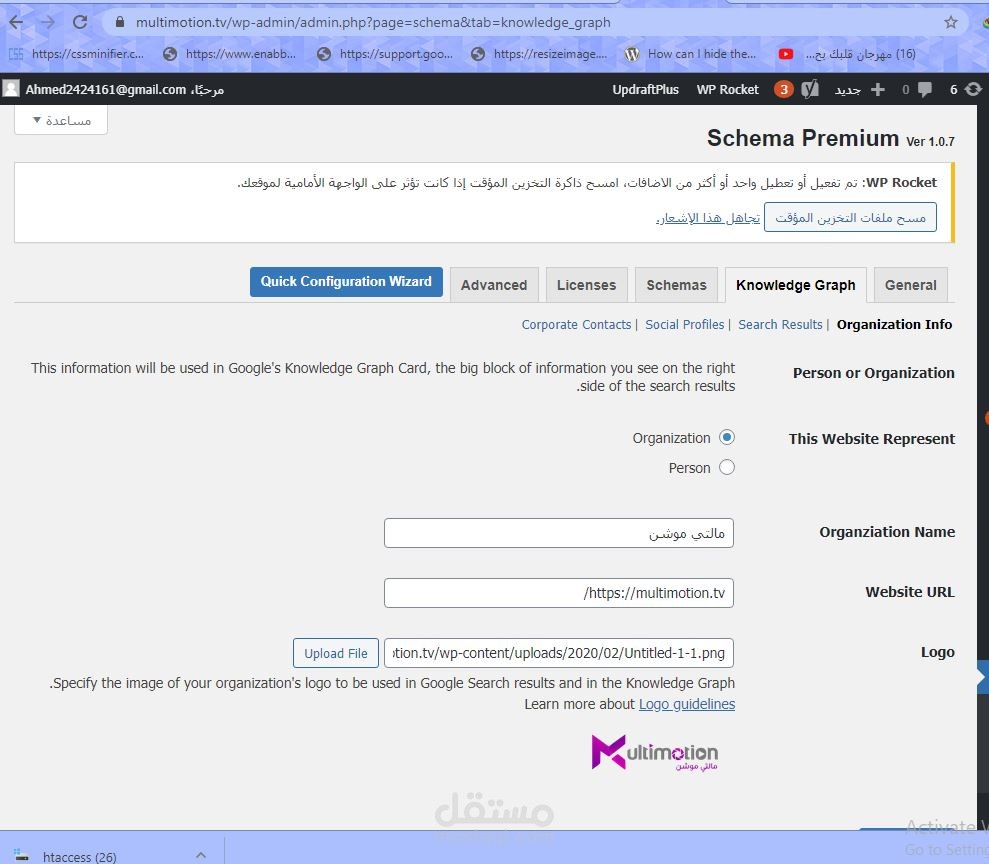Open the Search Results sub-section
The height and width of the screenshot is (864, 989).
pyautogui.click(x=780, y=325)
